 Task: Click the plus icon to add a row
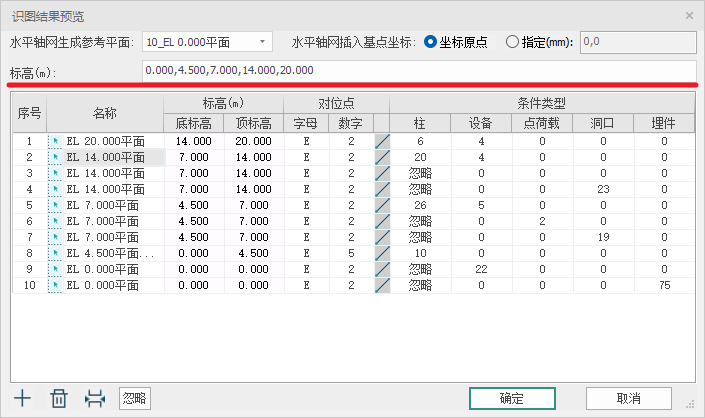(x=23, y=398)
